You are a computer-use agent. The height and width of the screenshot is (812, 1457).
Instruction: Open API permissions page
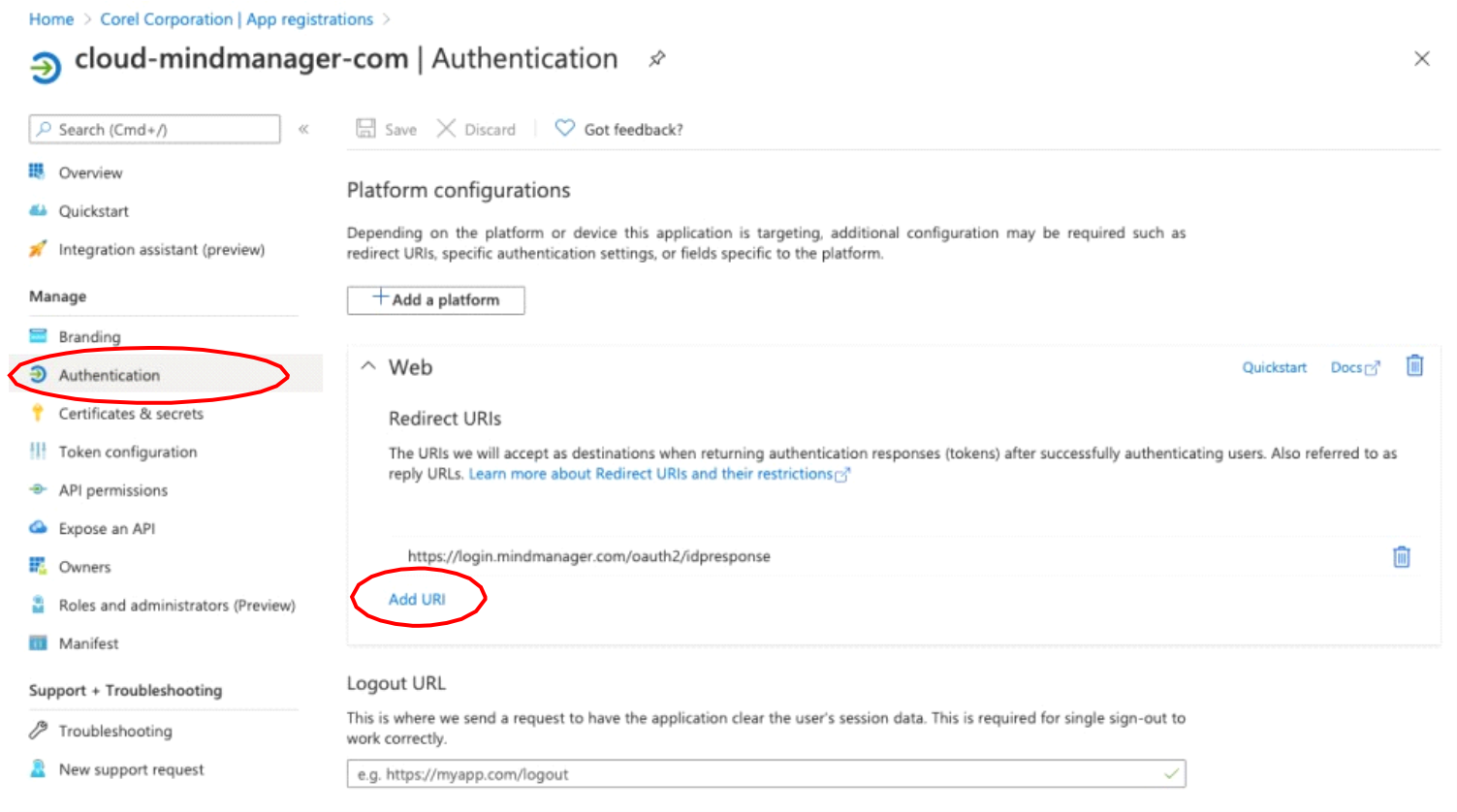[x=112, y=490]
